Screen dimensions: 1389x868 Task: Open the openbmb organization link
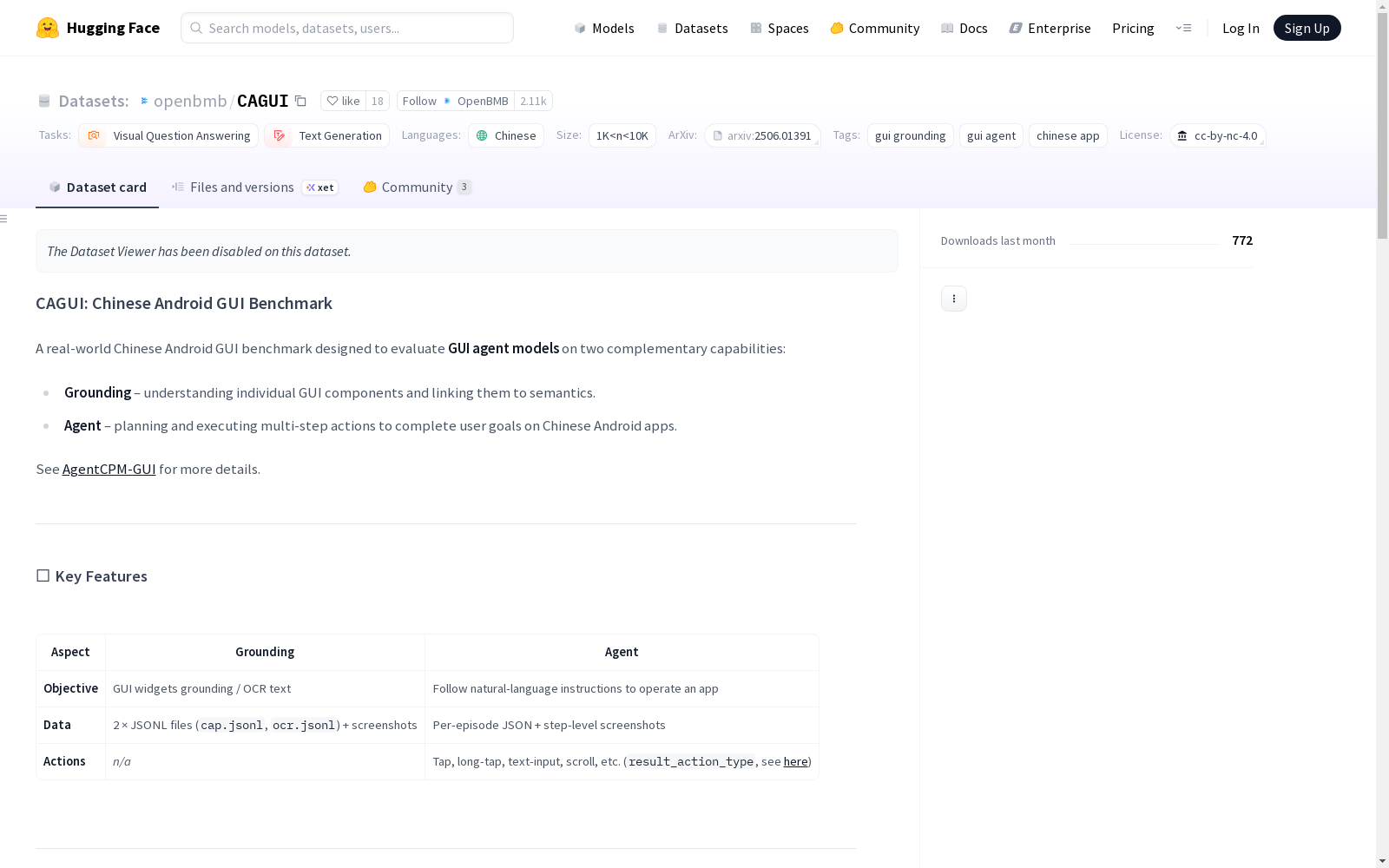coord(190,101)
